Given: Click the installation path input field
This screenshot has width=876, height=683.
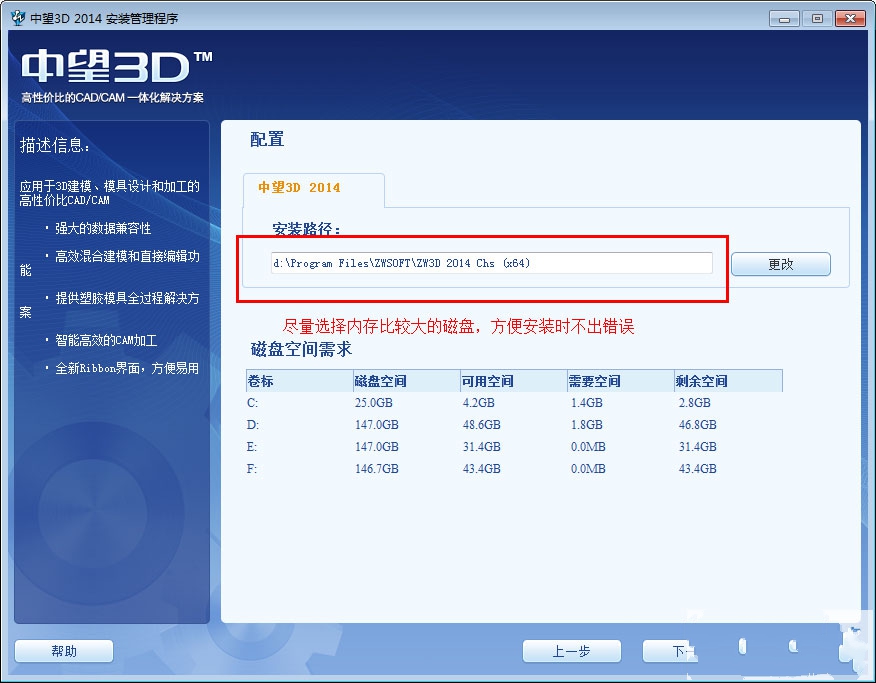Looking at the screenshot, I should [x=492, y=263].
